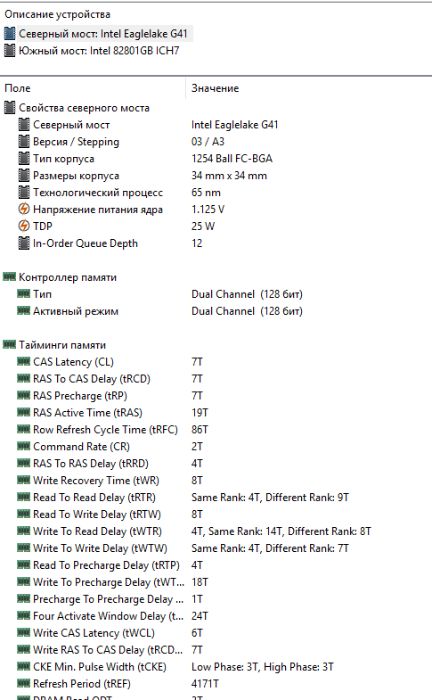The image size is (432, 700).
Task: Select the Северный мост field row
Action: tap(71, 125)
